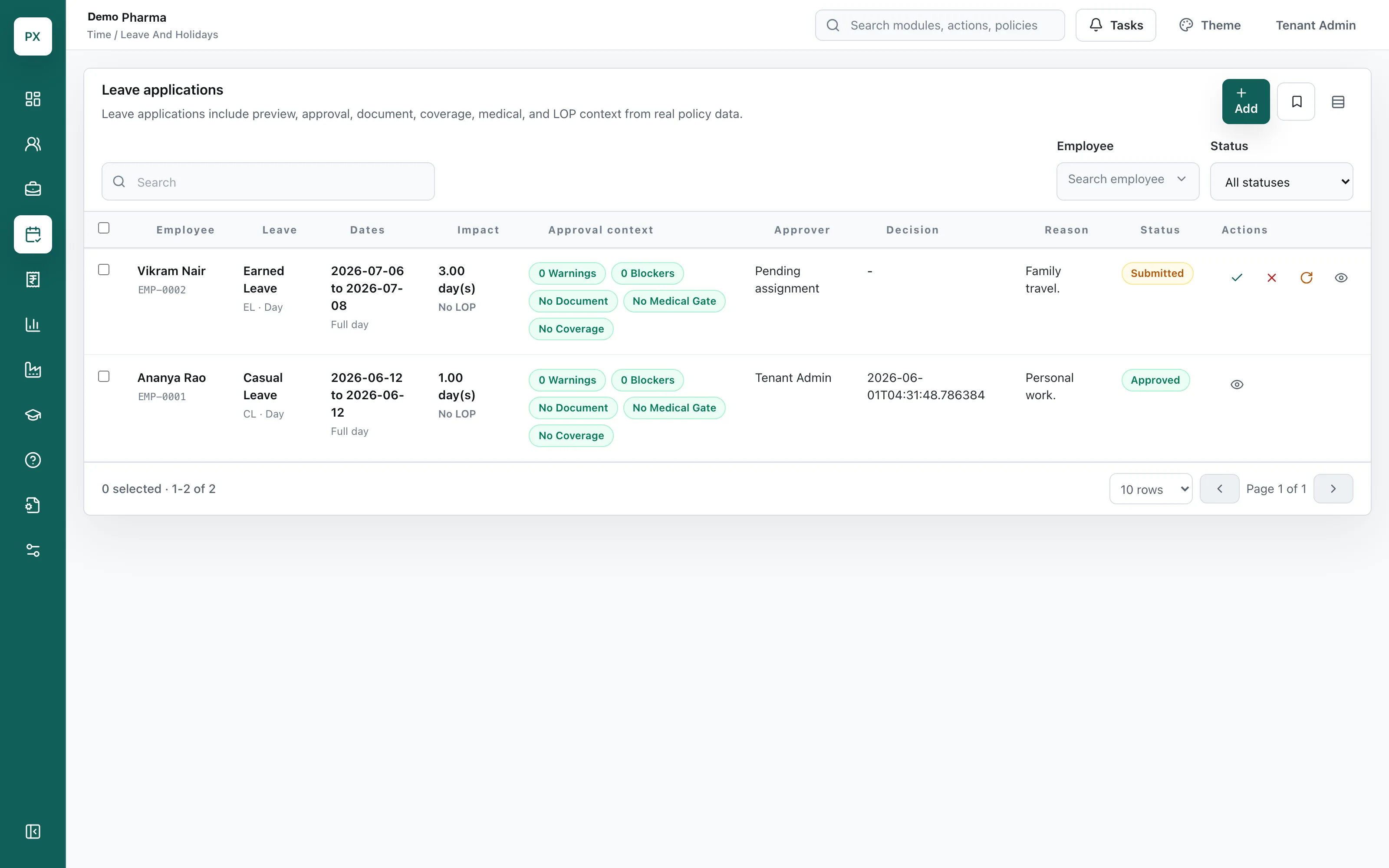The image size is (1389, 868).
Task: Click the bookmark saved views icon
Action: click(x=1296, y=102)
